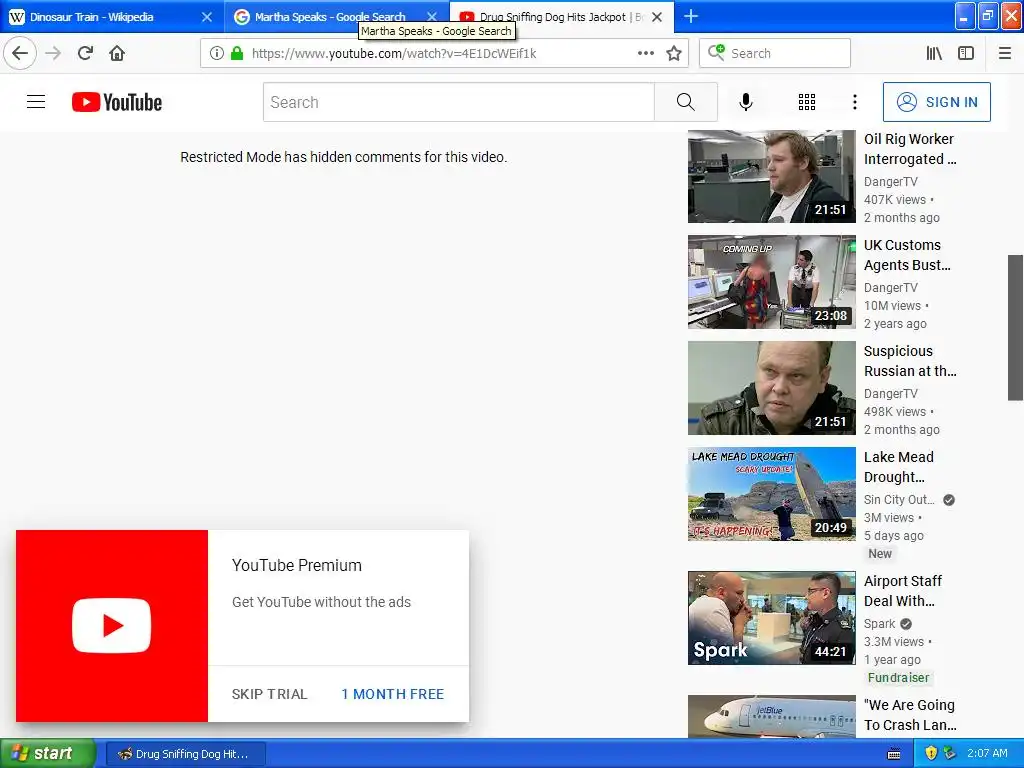The height and width of the screenshot is (768, 1024).
Task: Open a new browser tab with plus
Action: (x=691, y=16)
